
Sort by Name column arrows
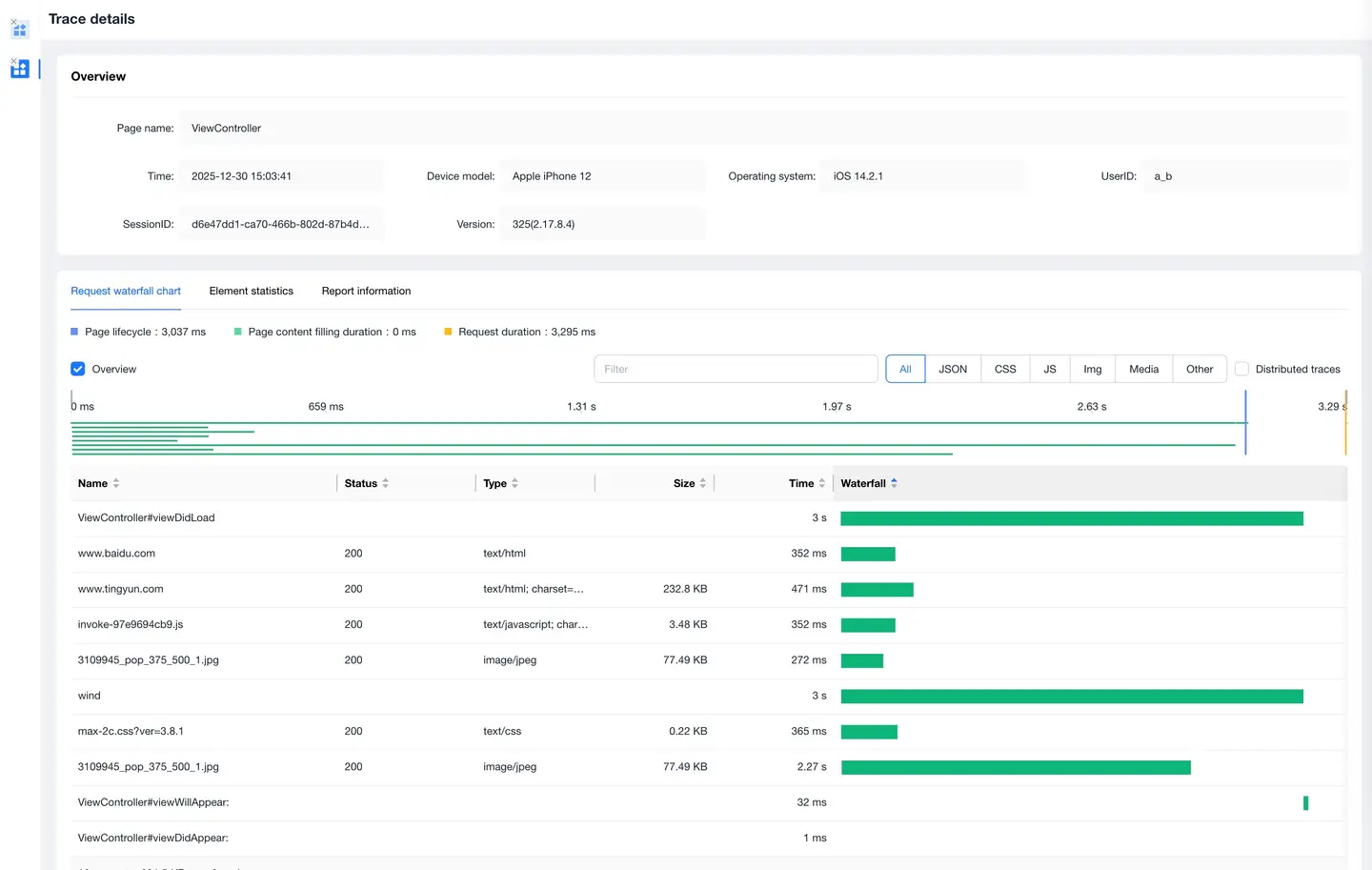116,484
